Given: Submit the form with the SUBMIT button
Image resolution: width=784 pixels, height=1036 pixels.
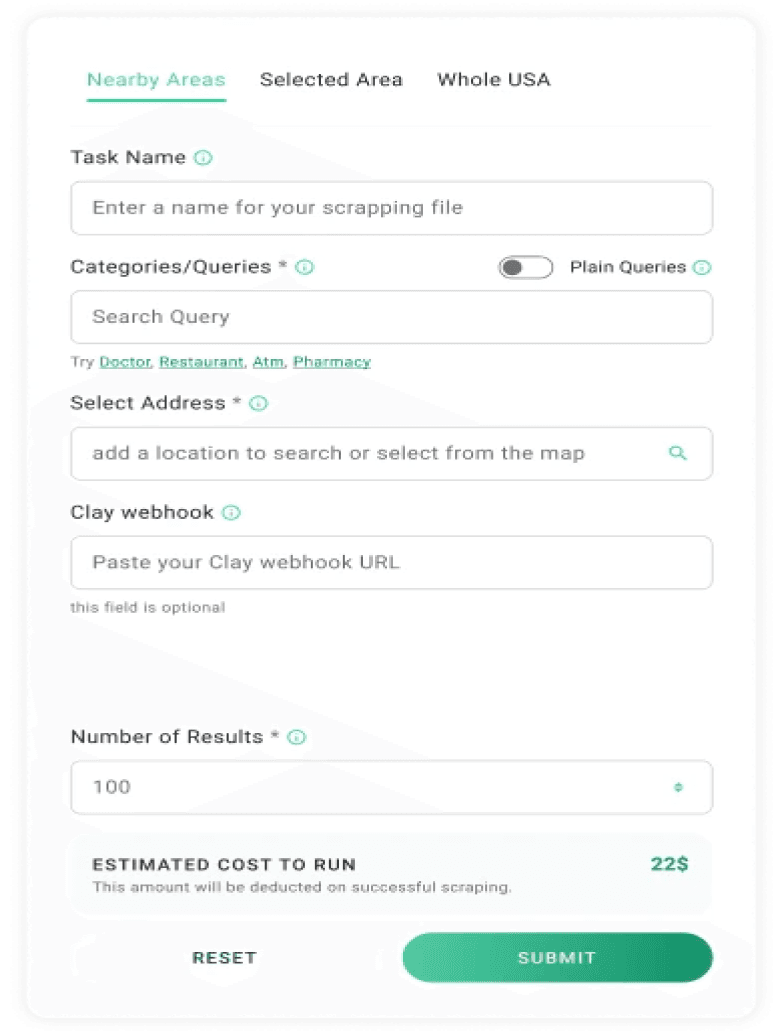Looking at the screenshot, I should coord(557,957).
